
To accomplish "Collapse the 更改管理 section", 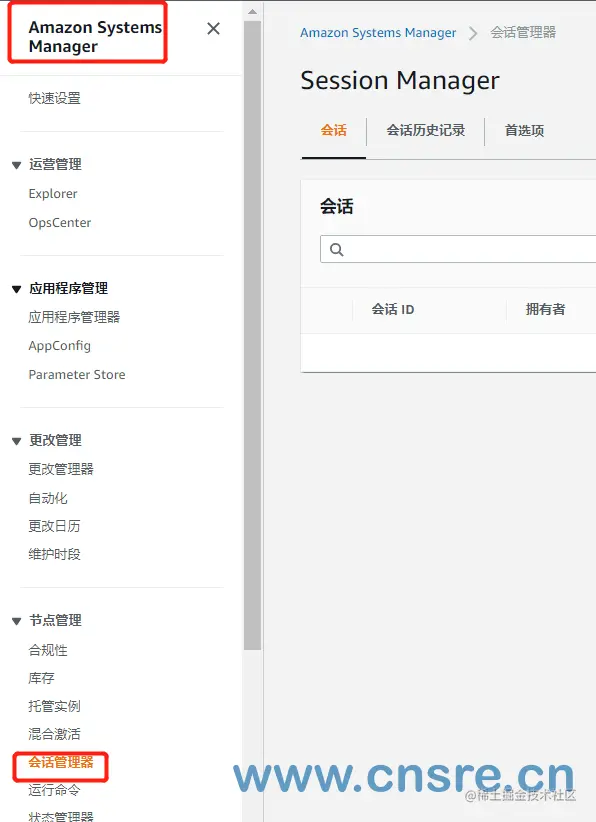I will [16, 441].
